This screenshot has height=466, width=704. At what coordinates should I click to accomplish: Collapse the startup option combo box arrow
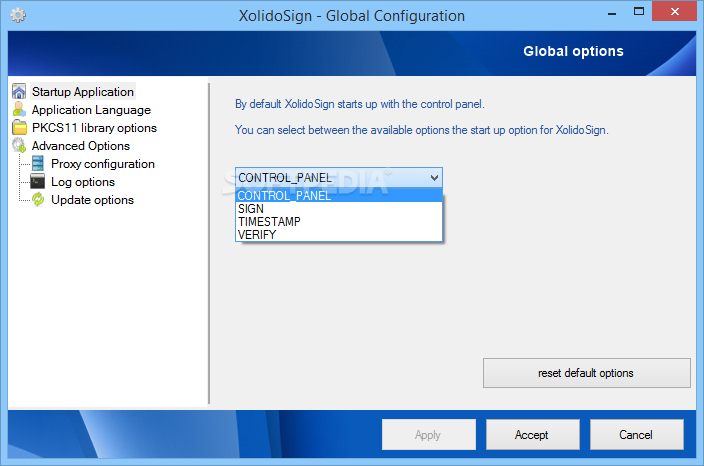coord(434,178)
